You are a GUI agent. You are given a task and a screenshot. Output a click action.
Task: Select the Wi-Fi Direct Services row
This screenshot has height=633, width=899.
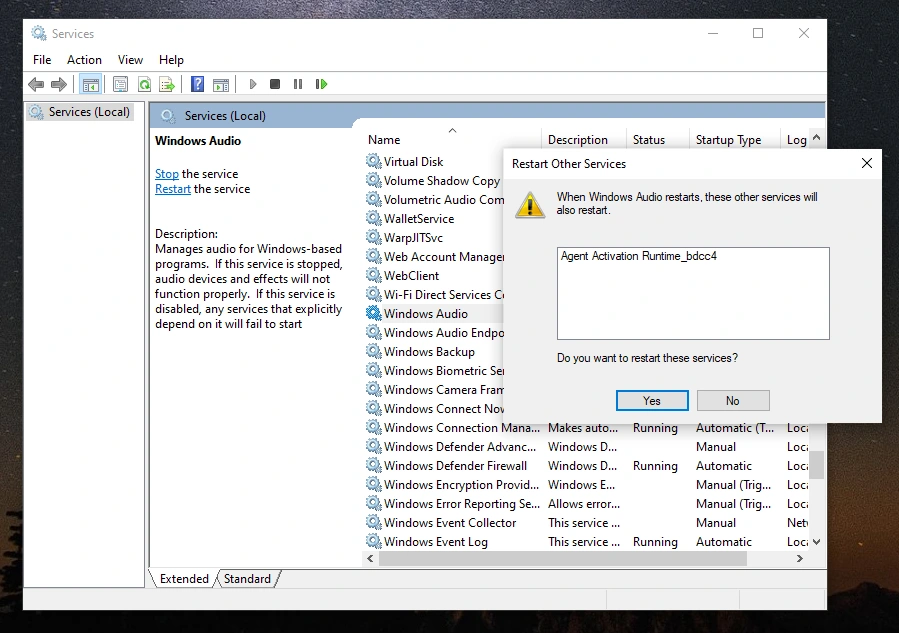coord(434,294)
